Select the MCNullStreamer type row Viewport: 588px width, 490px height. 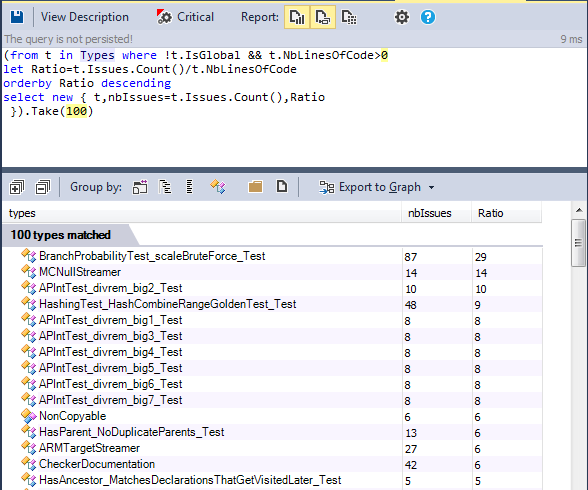click(x=272, y=272)
